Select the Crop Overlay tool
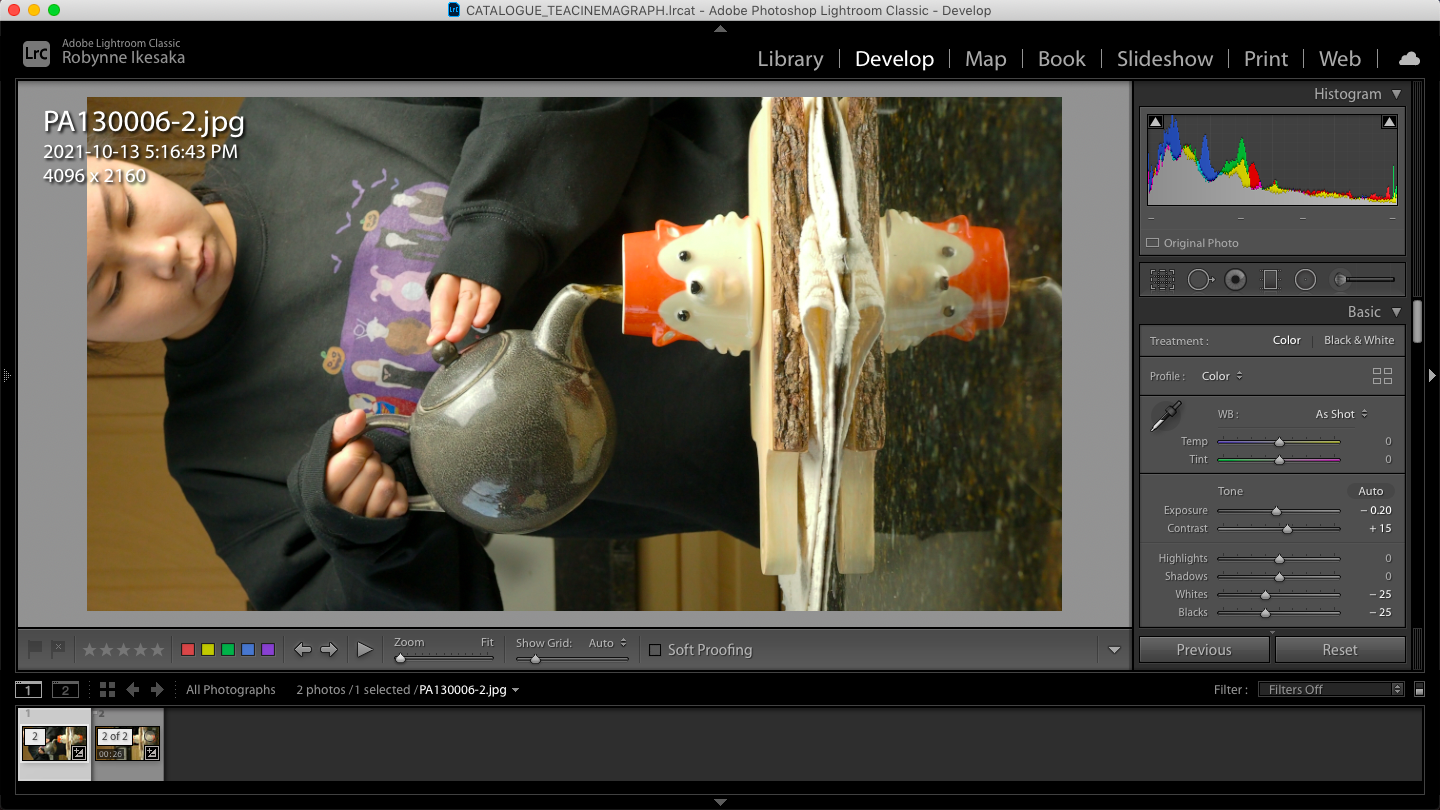 click(1162, 279)
